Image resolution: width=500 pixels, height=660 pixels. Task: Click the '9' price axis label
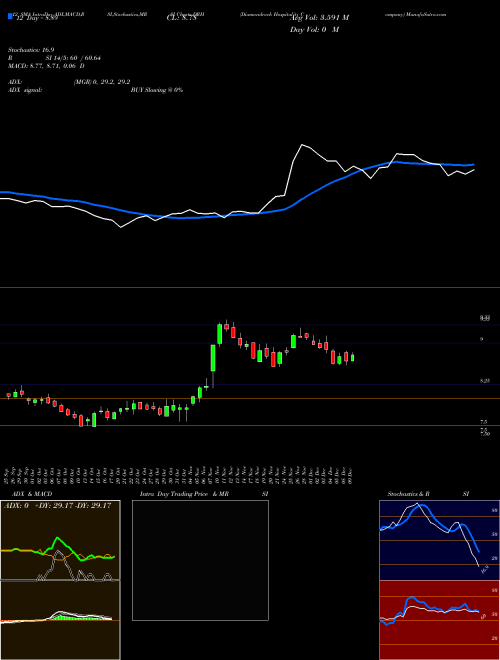coord(482,339)
